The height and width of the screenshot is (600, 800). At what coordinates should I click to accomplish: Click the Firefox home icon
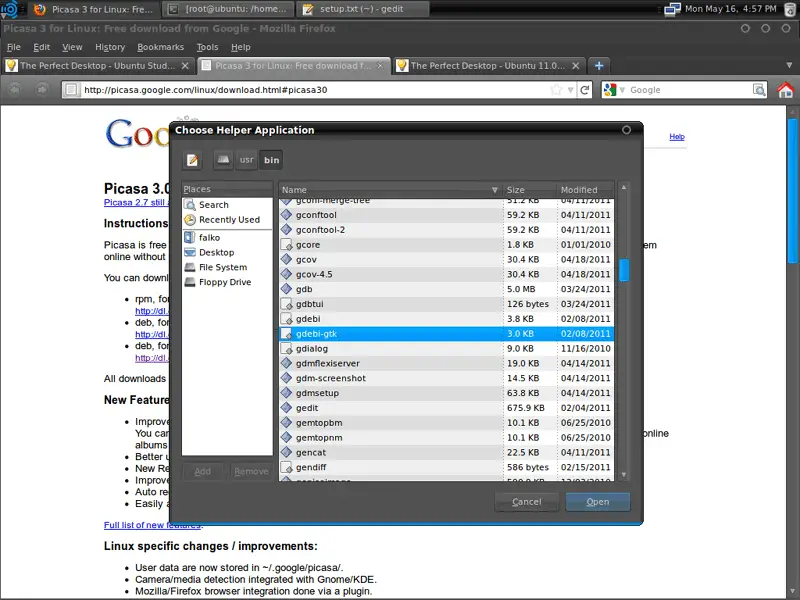click(x=786, y=90)
